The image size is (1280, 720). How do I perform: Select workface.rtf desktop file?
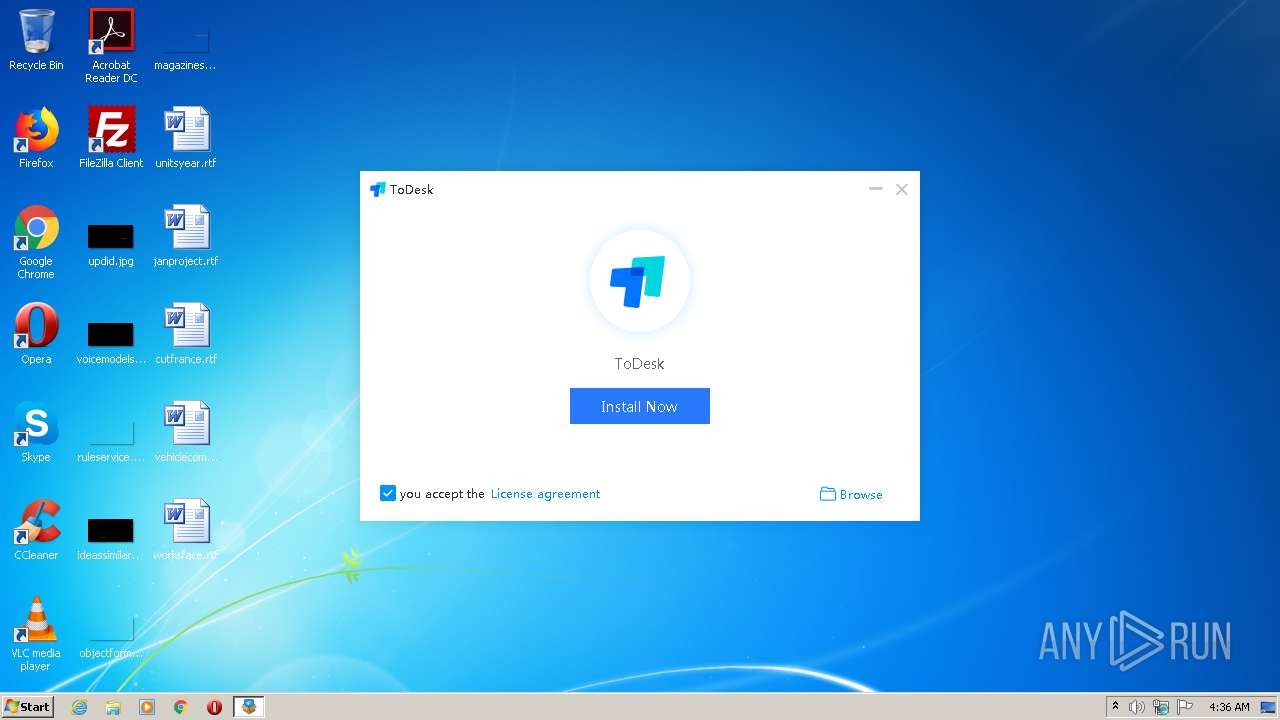coord(186,530)
